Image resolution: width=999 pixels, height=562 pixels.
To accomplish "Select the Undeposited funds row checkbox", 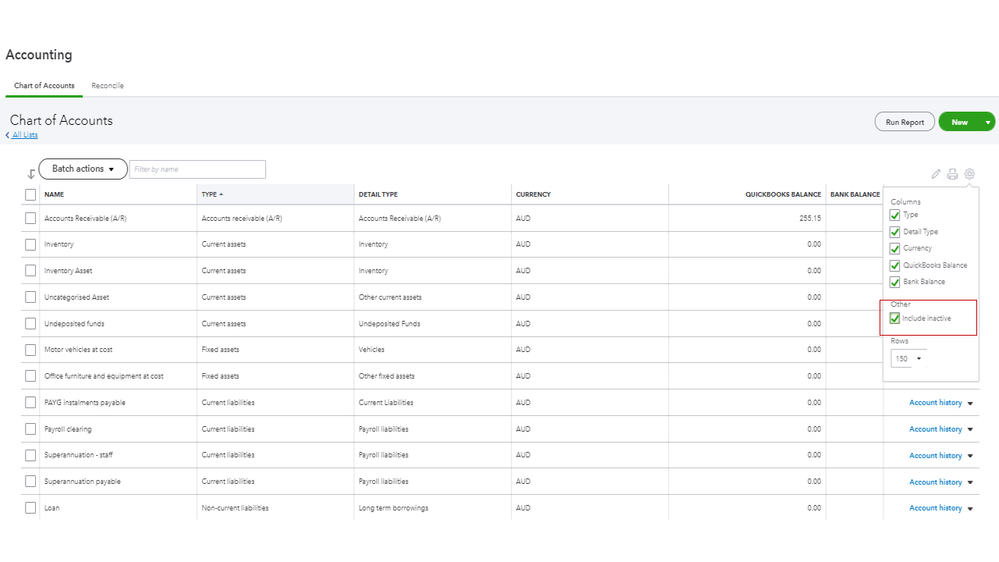I will click(31, 324).
